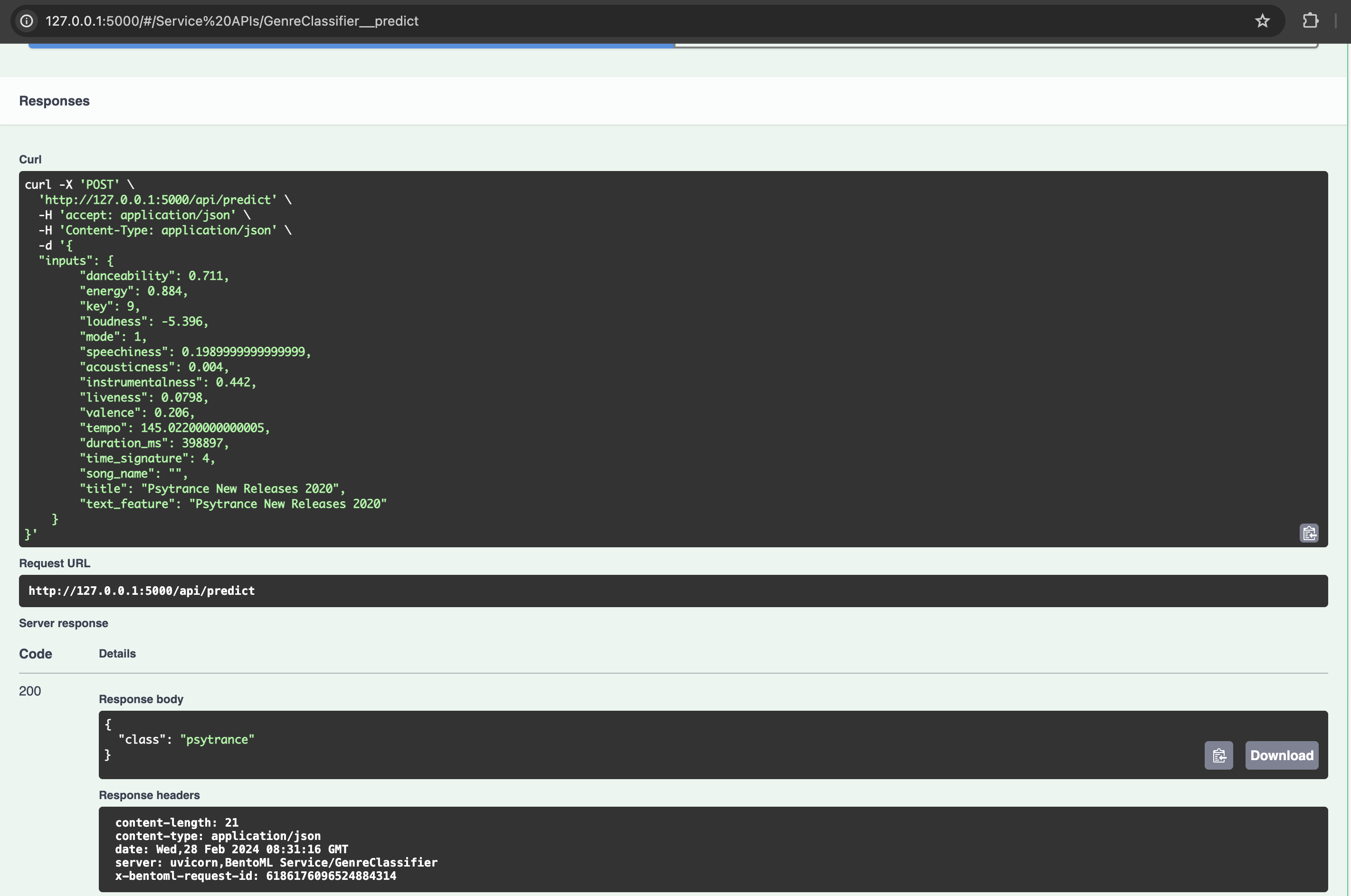Click the "duration_ms": 398897 line

(154, 443)
